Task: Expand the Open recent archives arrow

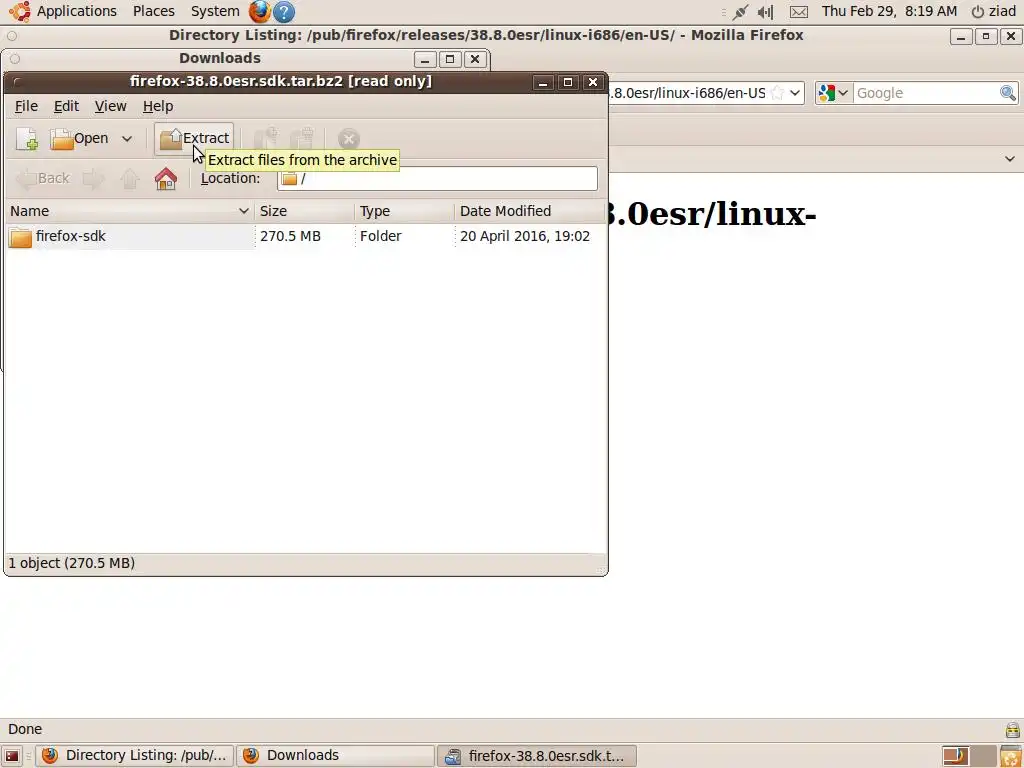Action: (x=127, y=138)
